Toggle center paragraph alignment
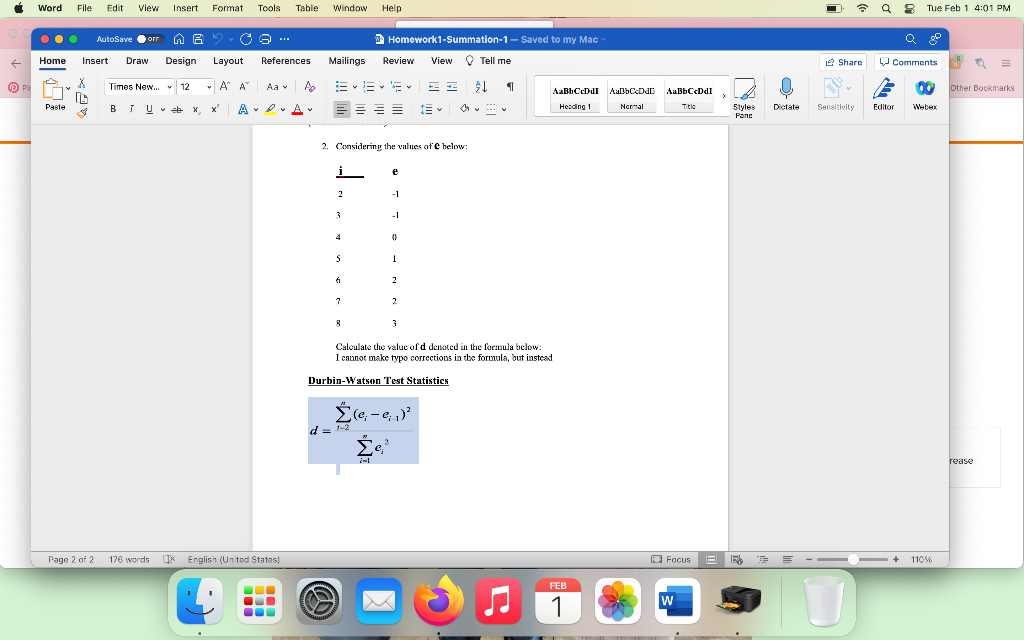1024x640 pixels. pyautogui.click(x=361, y=108)
